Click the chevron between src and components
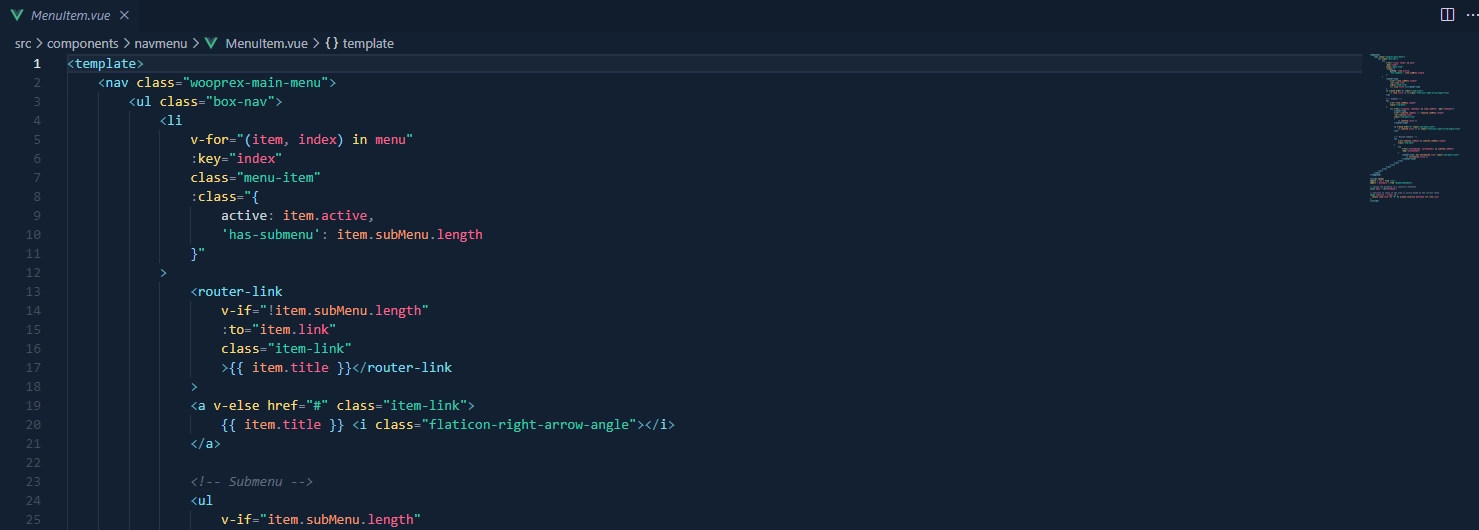Screen dimensions: 1479x530 (40, 43)
